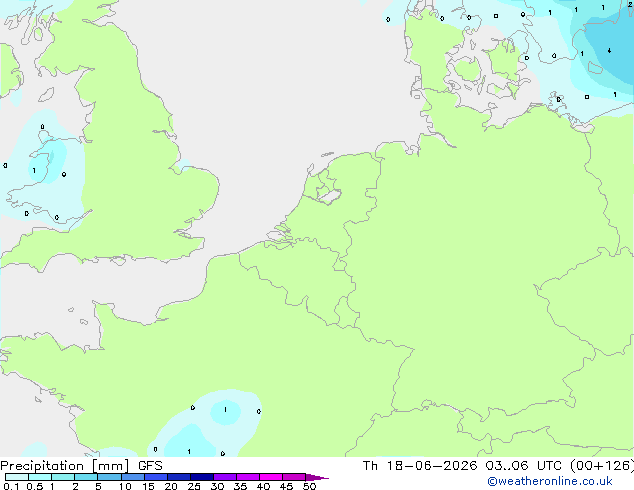This screenshot has height=490, width=634.
Task: Choose the 35–40 mm violet legend swatch
Action: point(248,477)
